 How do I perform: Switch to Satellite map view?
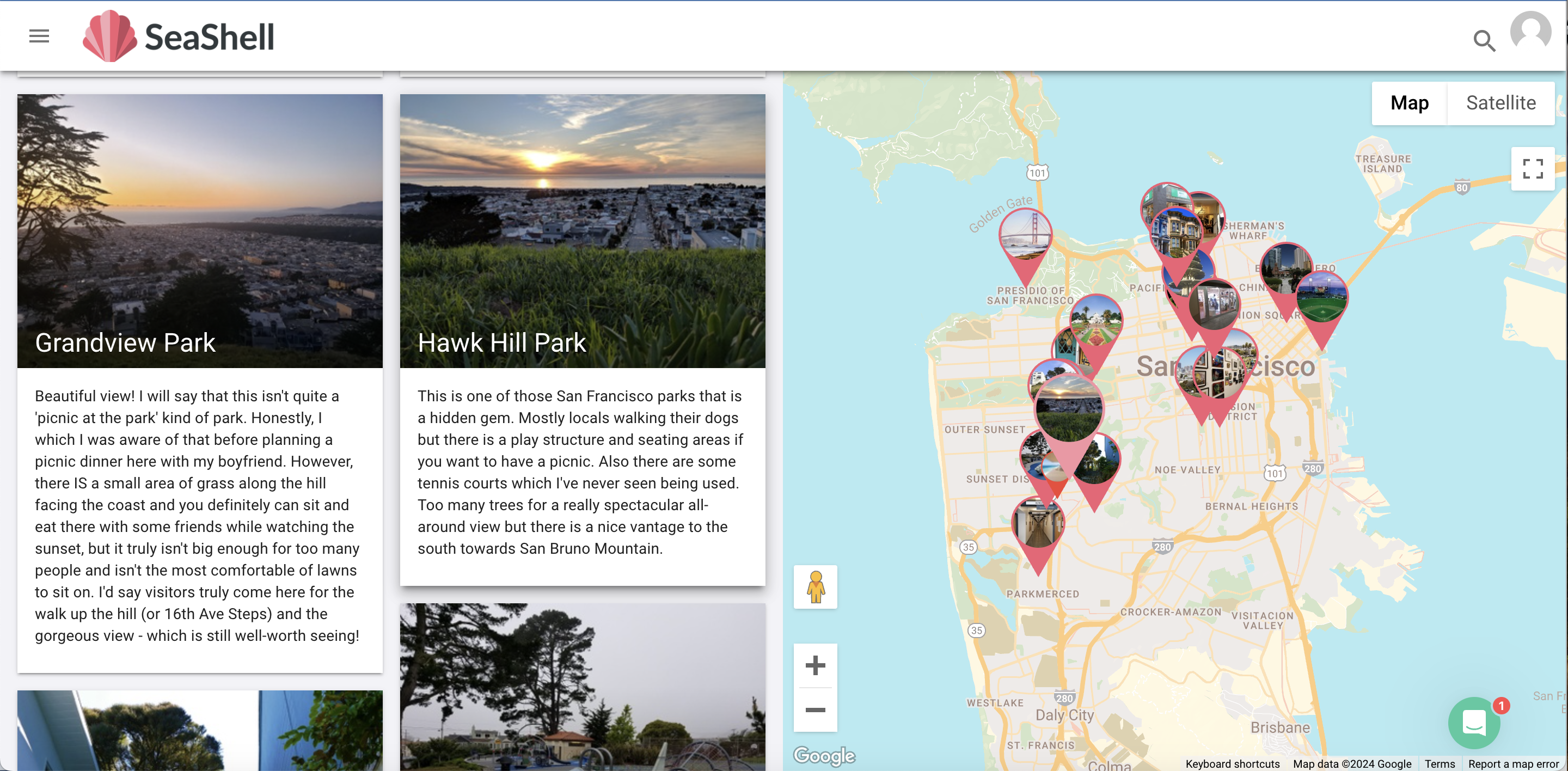1501,102
